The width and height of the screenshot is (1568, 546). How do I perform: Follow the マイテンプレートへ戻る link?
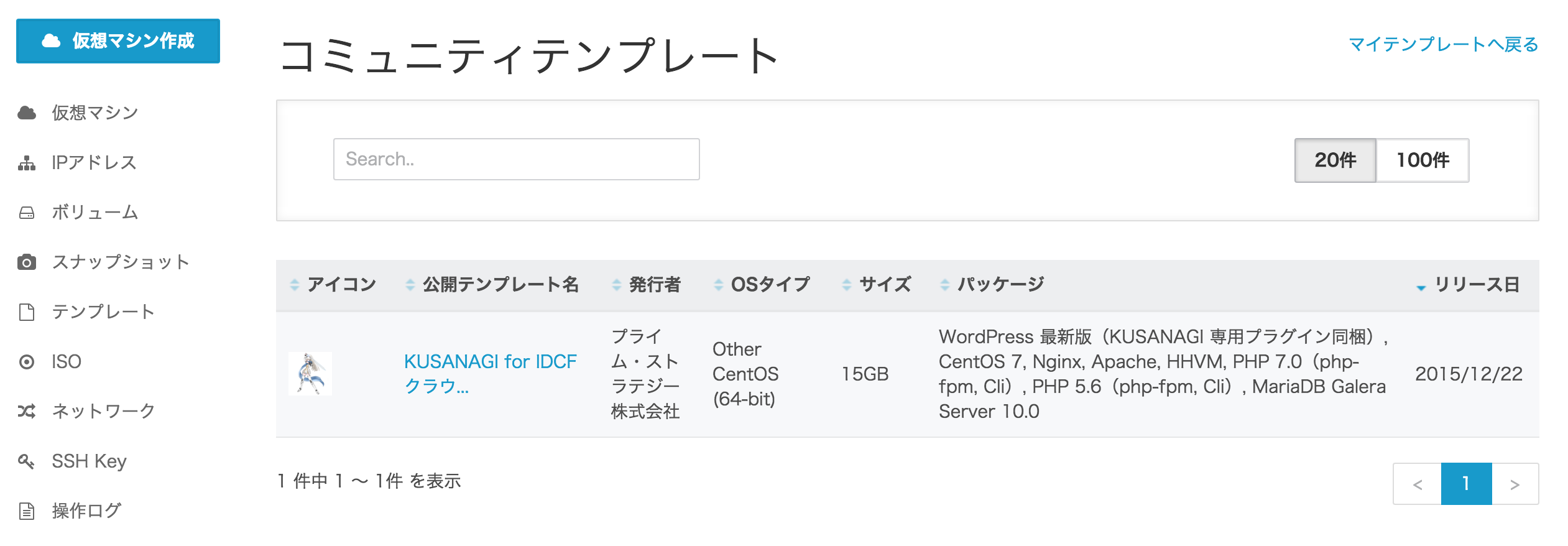[x=1443, y=45]
